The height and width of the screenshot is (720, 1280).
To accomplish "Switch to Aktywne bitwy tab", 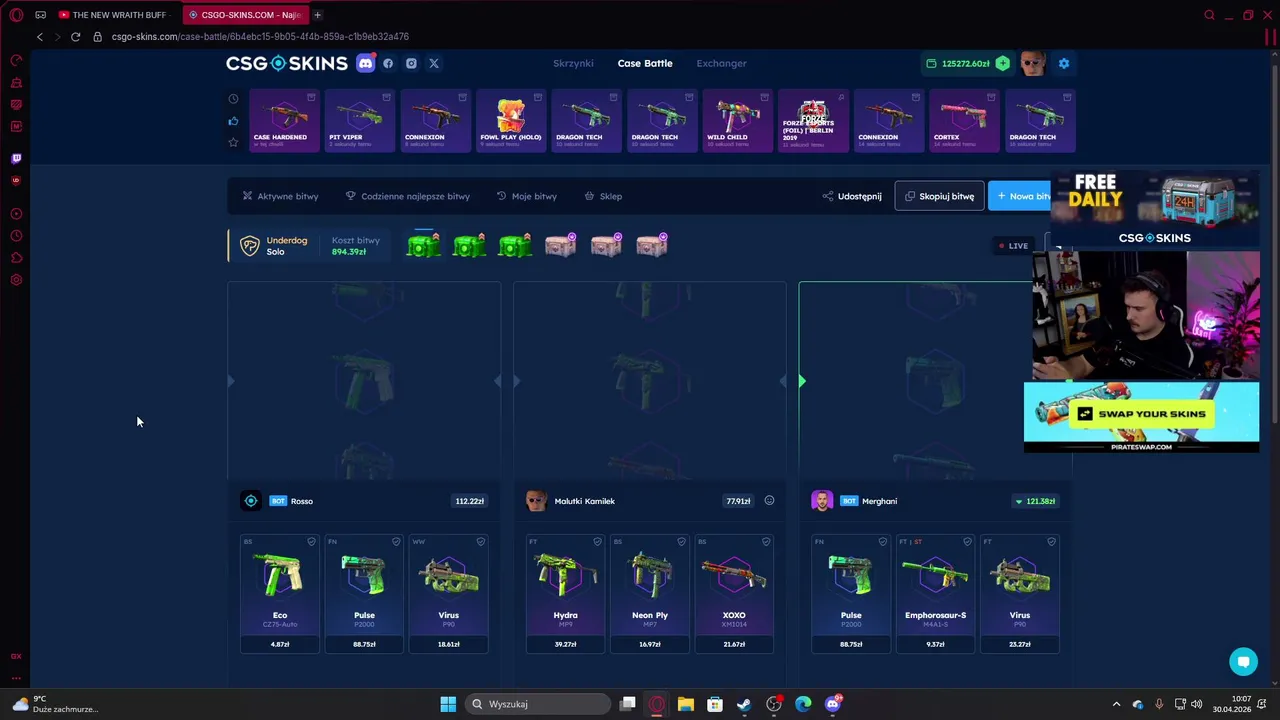I will tap(280, 196).
